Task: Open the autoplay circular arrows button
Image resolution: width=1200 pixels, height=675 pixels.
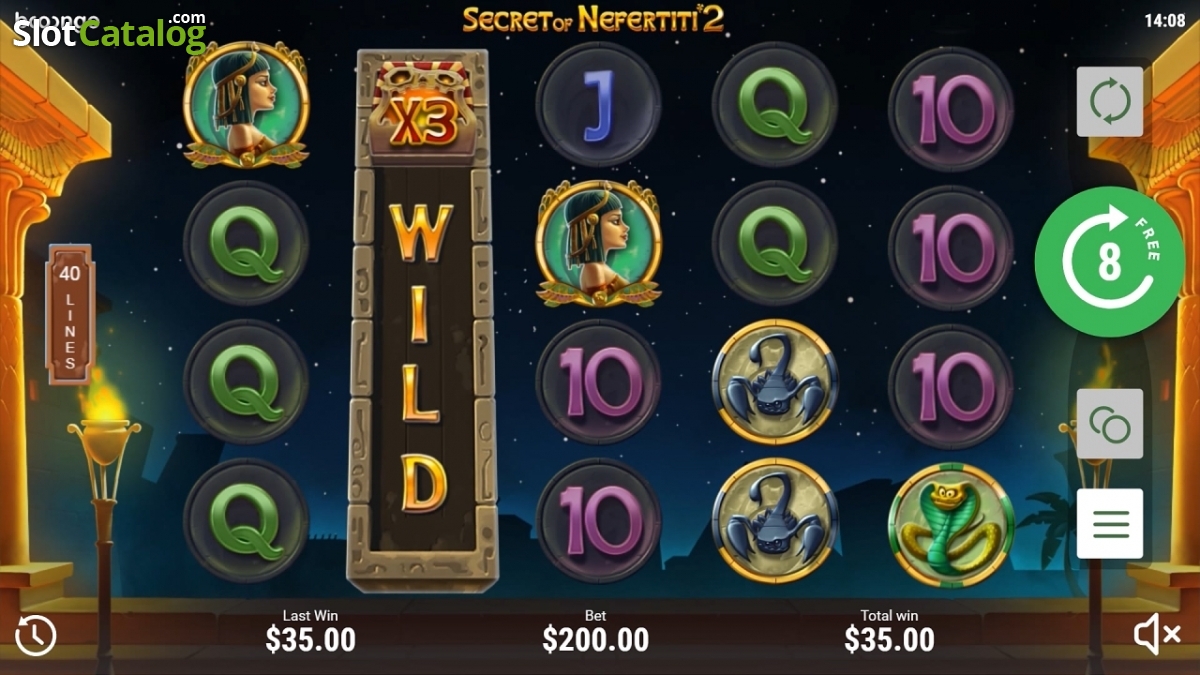Action: coord(1110,101)
